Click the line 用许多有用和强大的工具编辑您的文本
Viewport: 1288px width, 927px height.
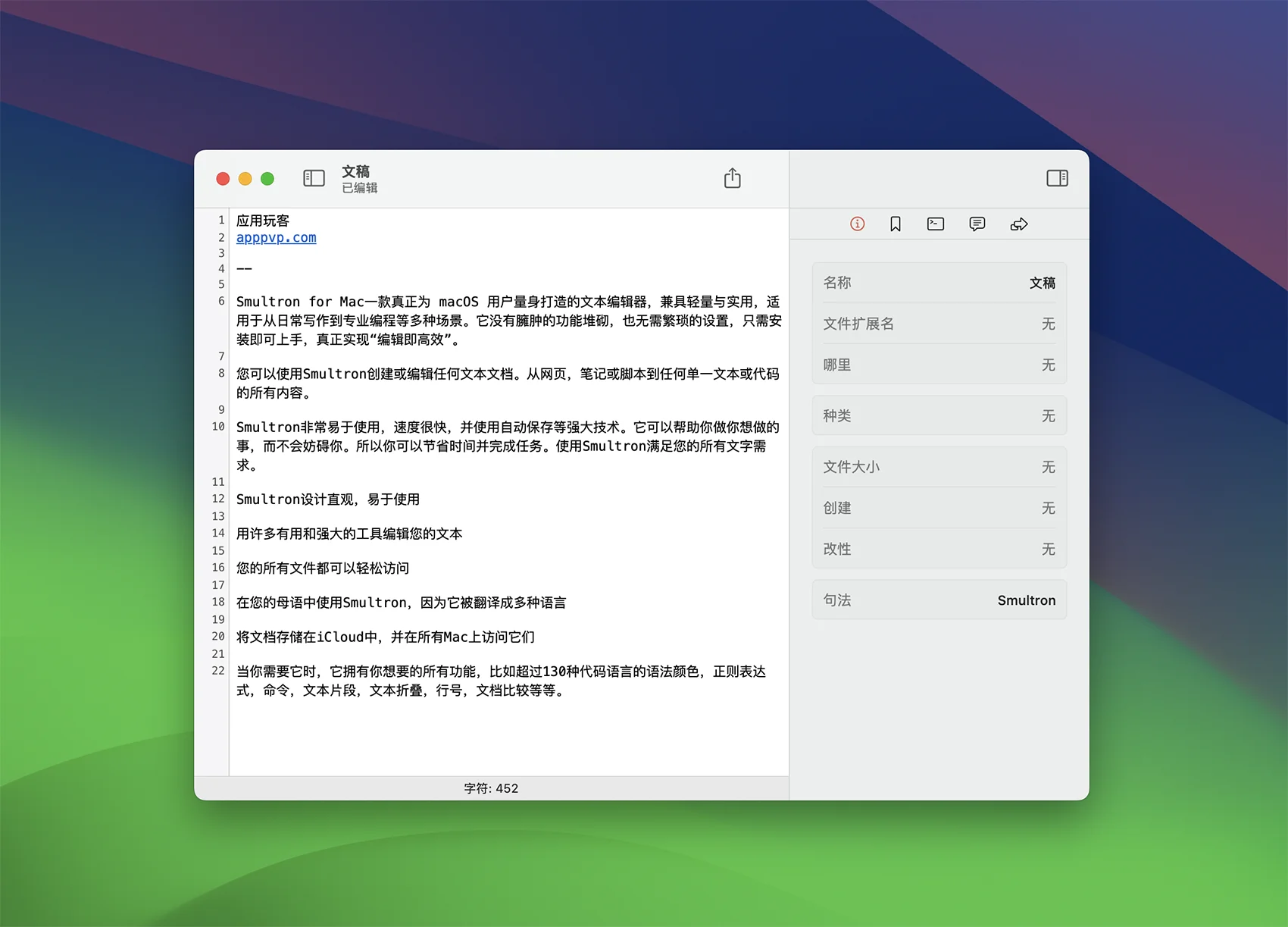[x=349, y=534]
